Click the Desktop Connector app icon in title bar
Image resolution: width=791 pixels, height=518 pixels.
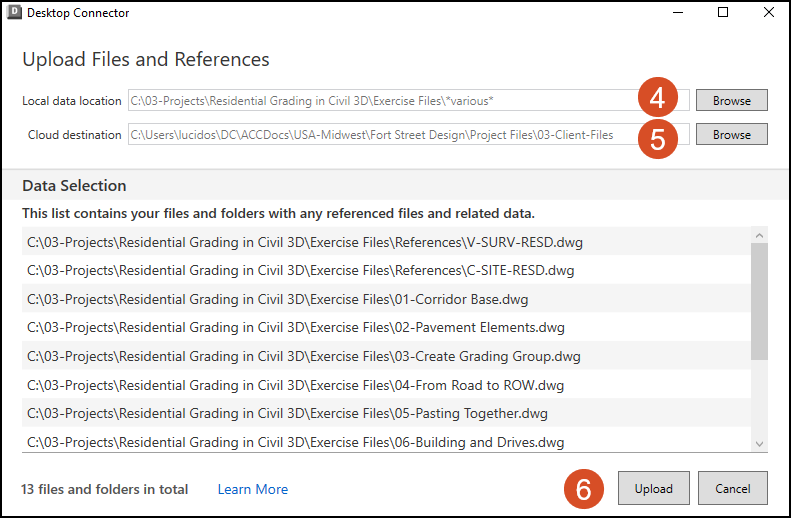tap(14, 13)
